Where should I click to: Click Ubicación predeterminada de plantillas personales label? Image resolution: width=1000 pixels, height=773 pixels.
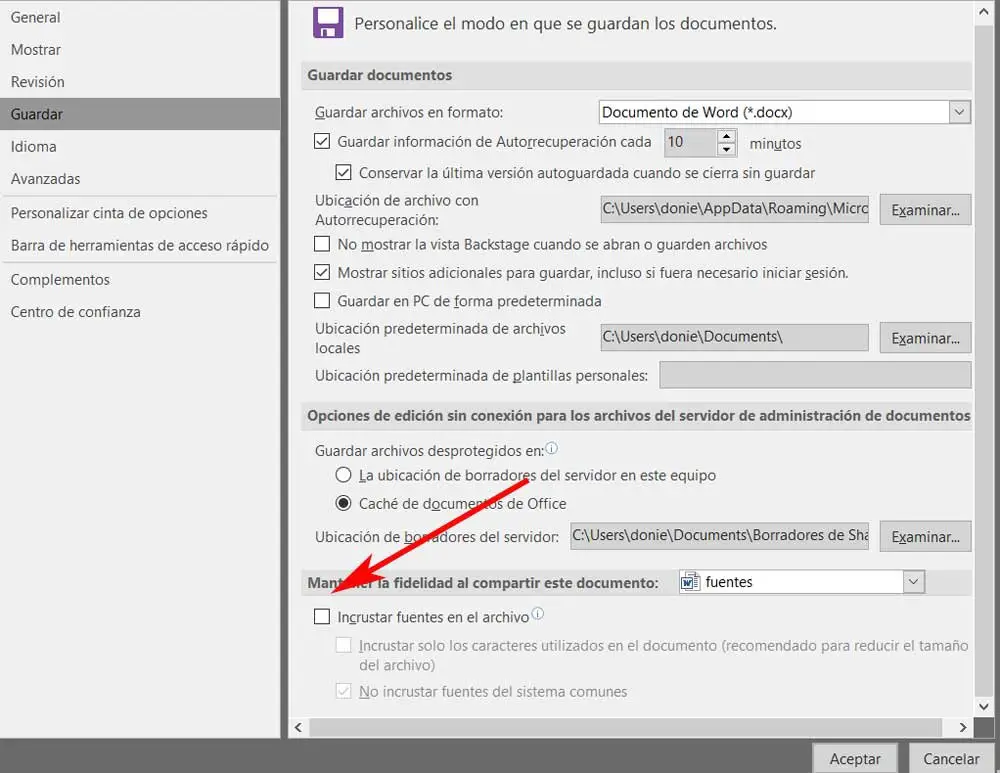[x=482, y=376]
